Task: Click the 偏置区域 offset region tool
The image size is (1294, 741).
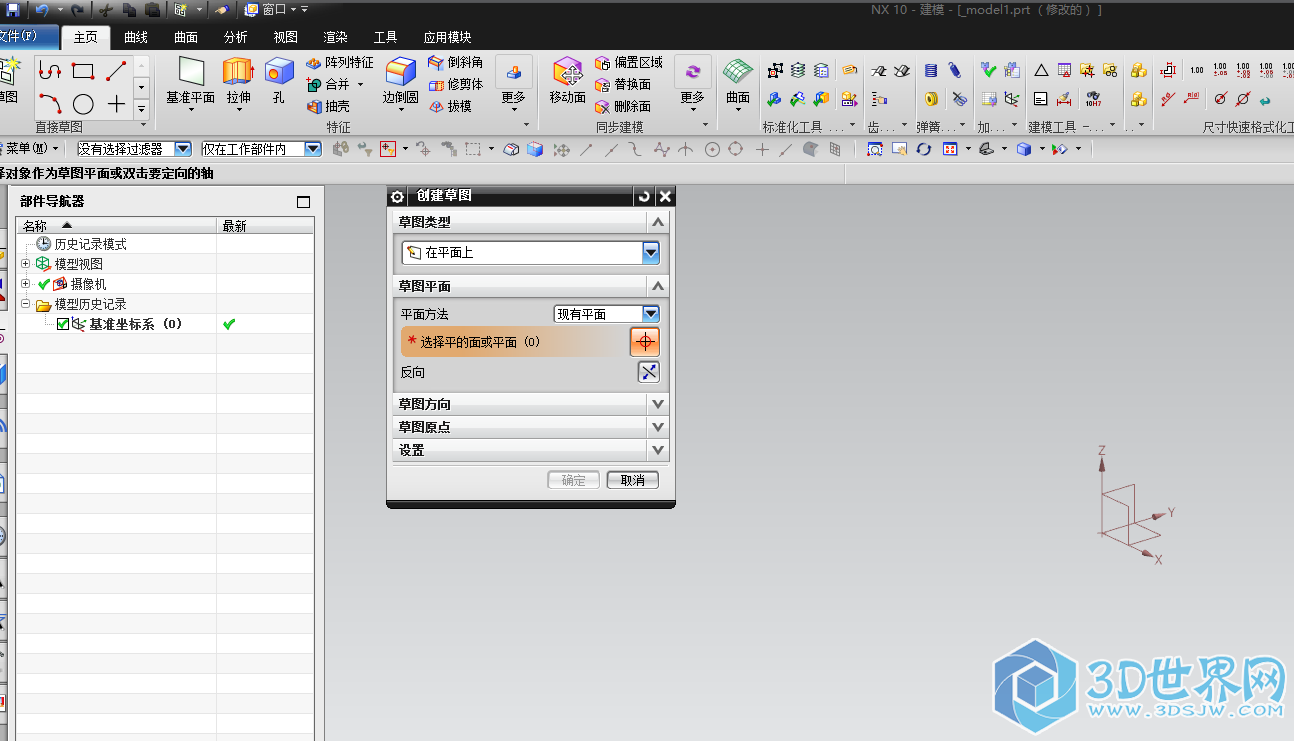Action: coord(629,62)
